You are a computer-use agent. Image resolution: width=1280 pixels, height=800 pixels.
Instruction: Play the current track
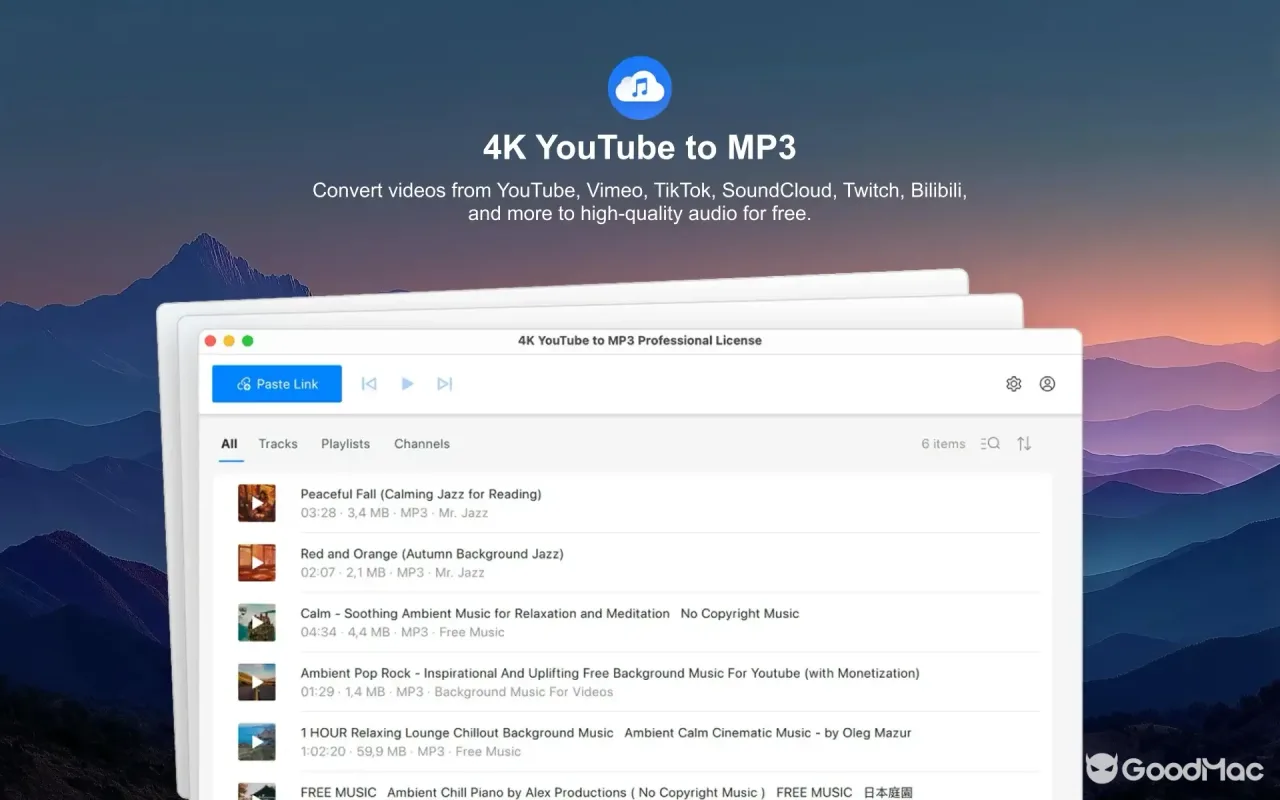[407, 384]
